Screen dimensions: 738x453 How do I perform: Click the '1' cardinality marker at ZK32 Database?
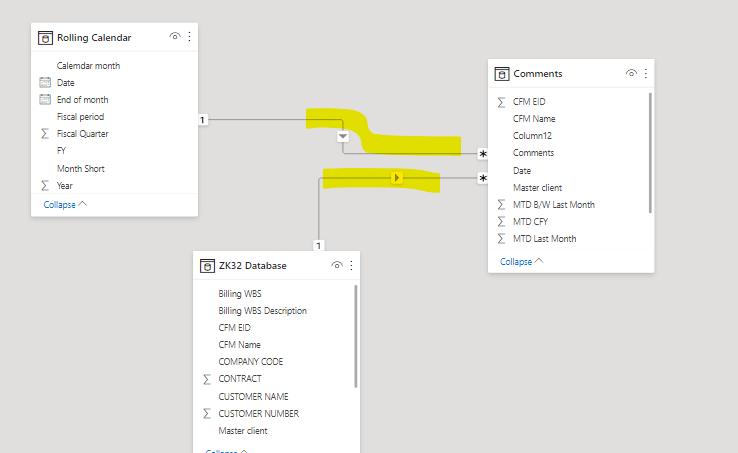point(319,245)
